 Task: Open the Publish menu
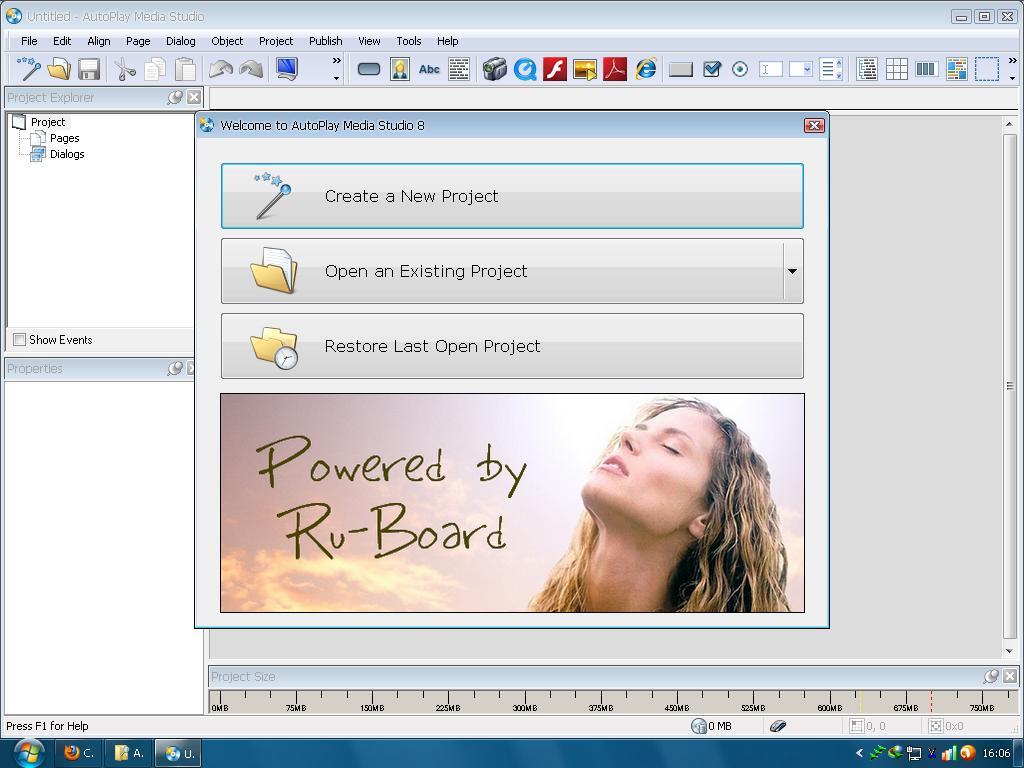click(x=325, y=40)
